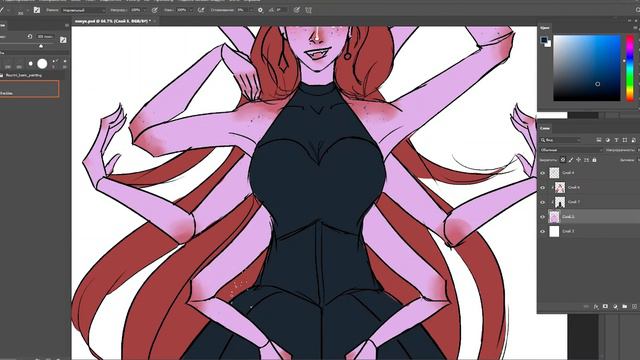640x360 pixels.
Task: Lock all layer attributes
Action: coord(594,160)
